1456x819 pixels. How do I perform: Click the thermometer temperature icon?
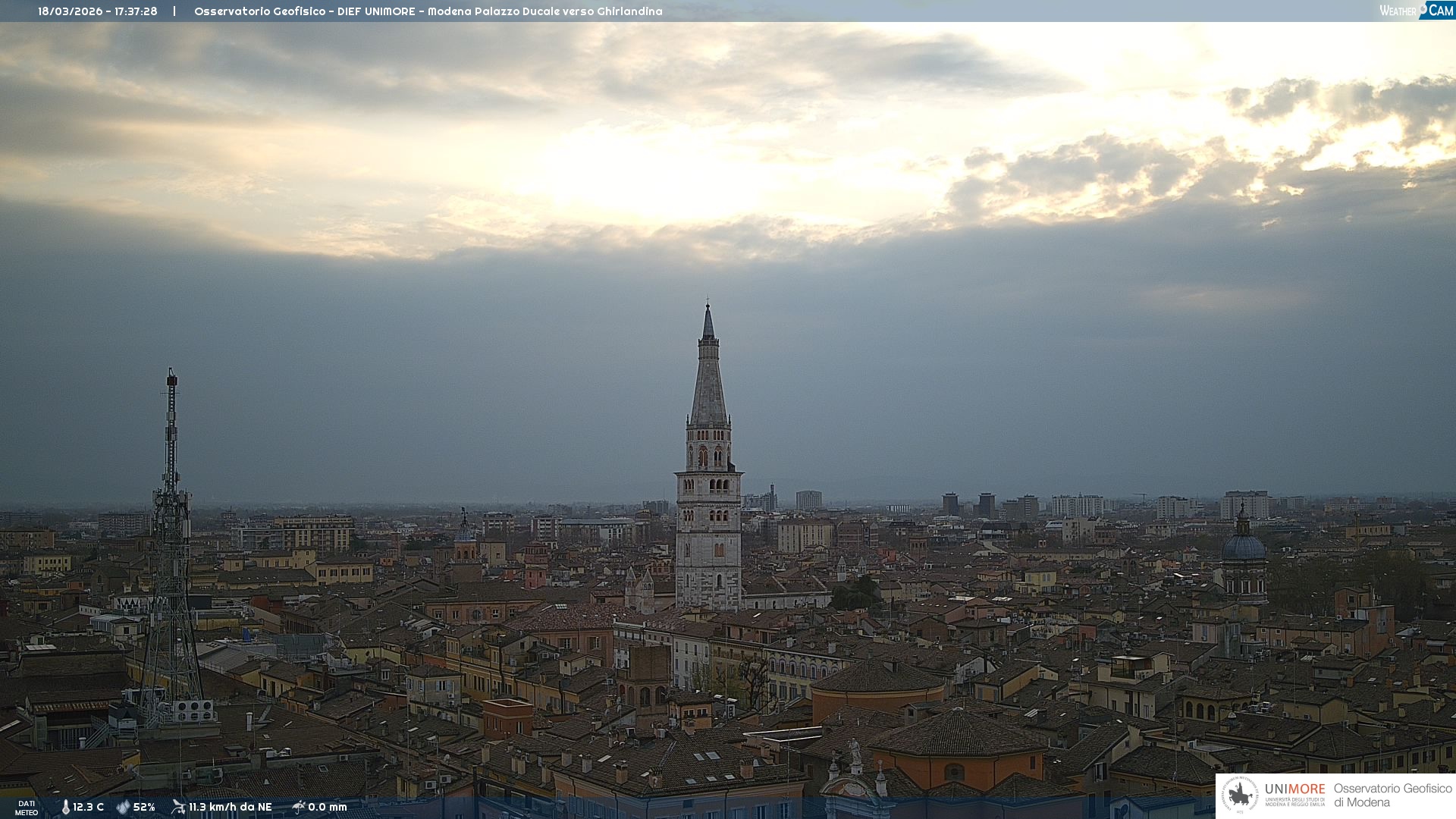[x=65, y=808]
